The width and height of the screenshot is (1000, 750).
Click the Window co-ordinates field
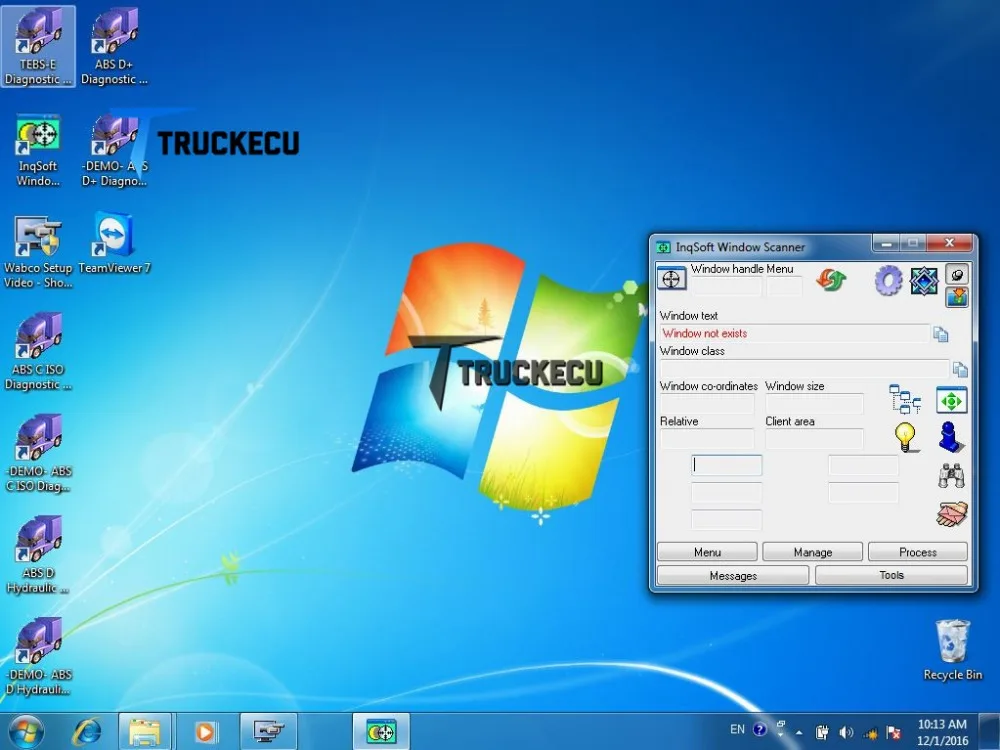tap(707, 404)
